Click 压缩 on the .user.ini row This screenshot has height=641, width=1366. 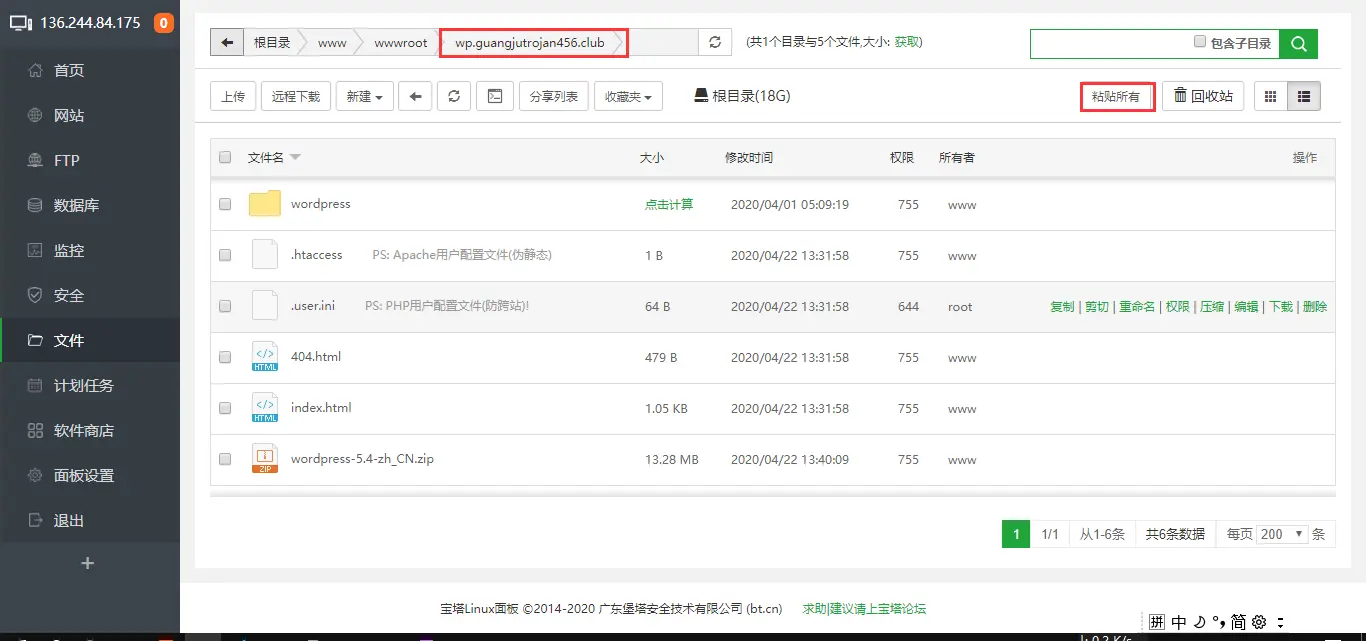[x=1212, y=307]
